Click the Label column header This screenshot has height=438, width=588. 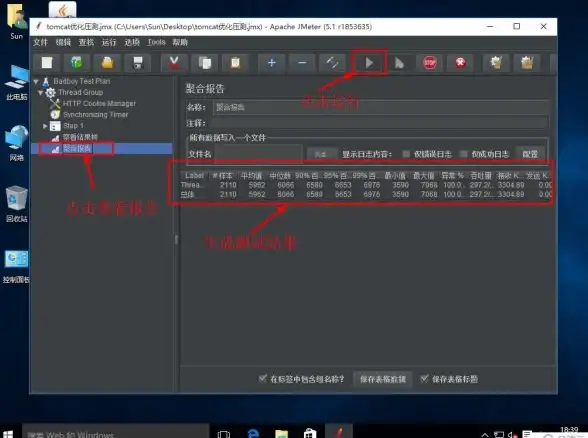(195, 175)
